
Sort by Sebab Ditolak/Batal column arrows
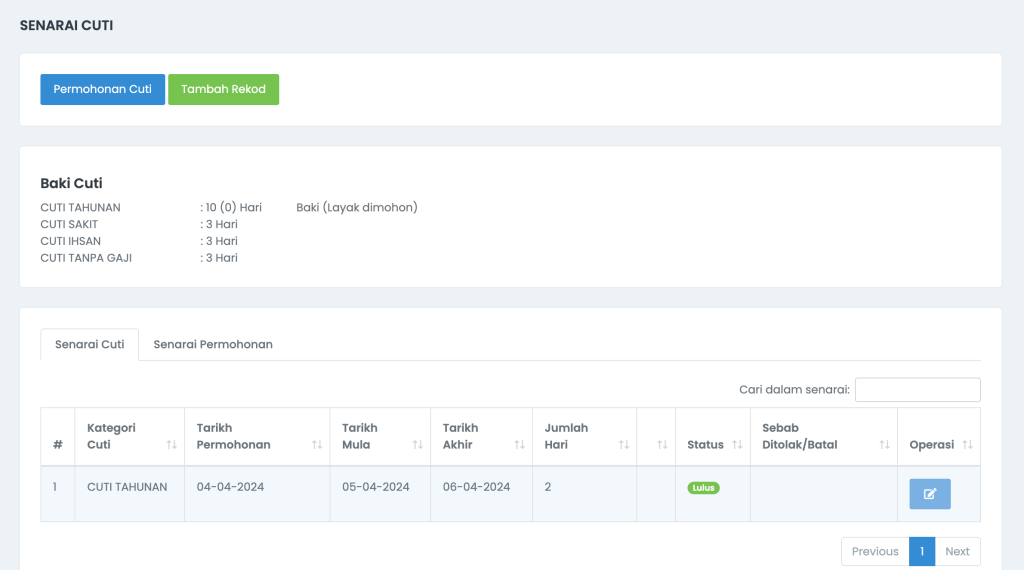[x=884, y=445]
